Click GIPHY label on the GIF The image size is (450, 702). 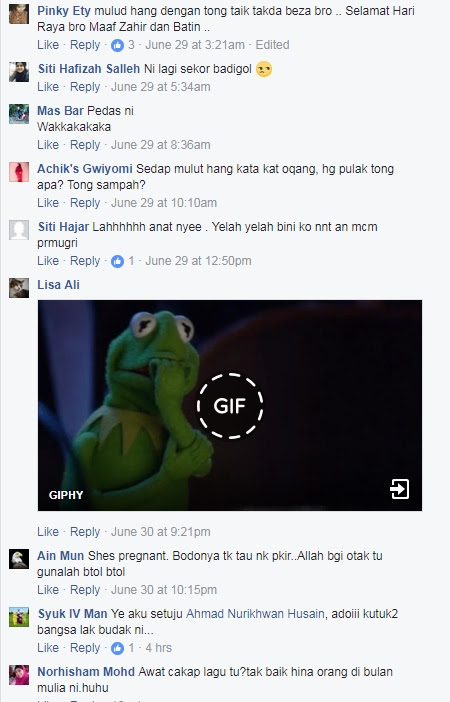click(x=66, y=495)
